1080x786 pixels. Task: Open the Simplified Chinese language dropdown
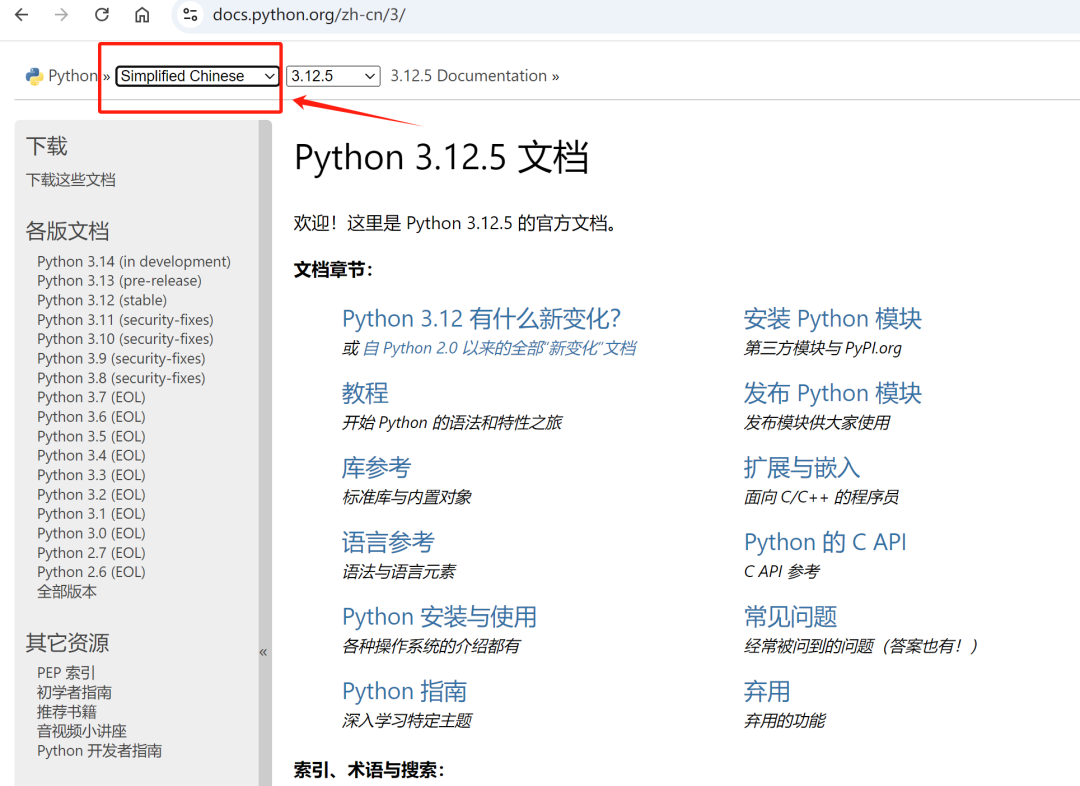(197, 76)
